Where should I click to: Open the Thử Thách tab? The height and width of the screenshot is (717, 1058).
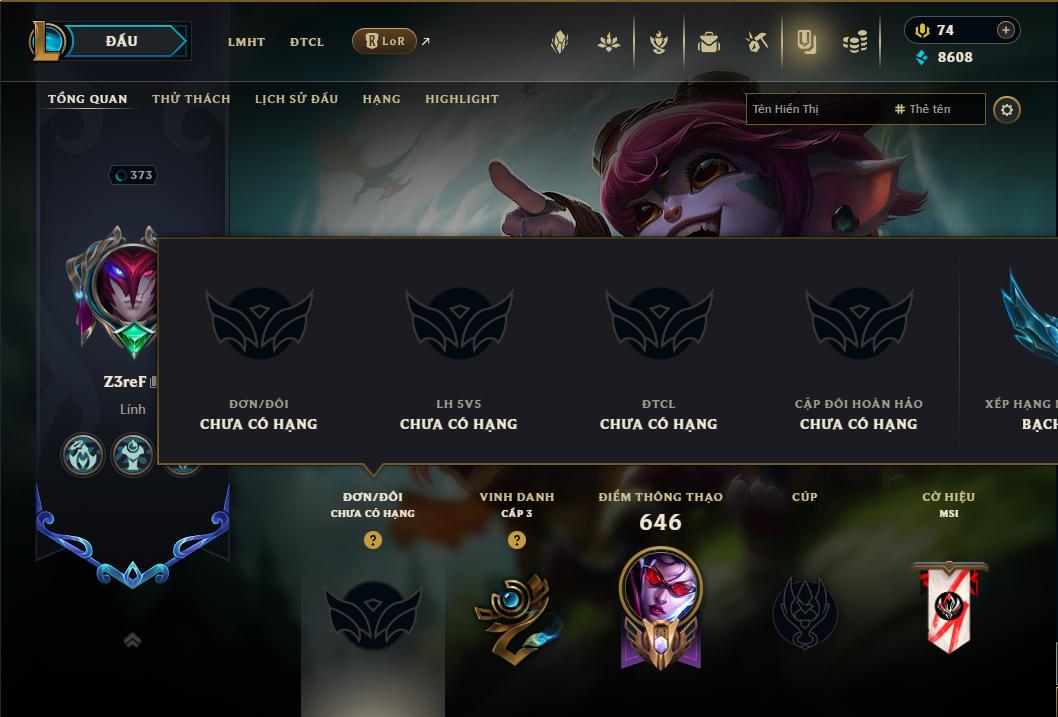click(191, 99)
